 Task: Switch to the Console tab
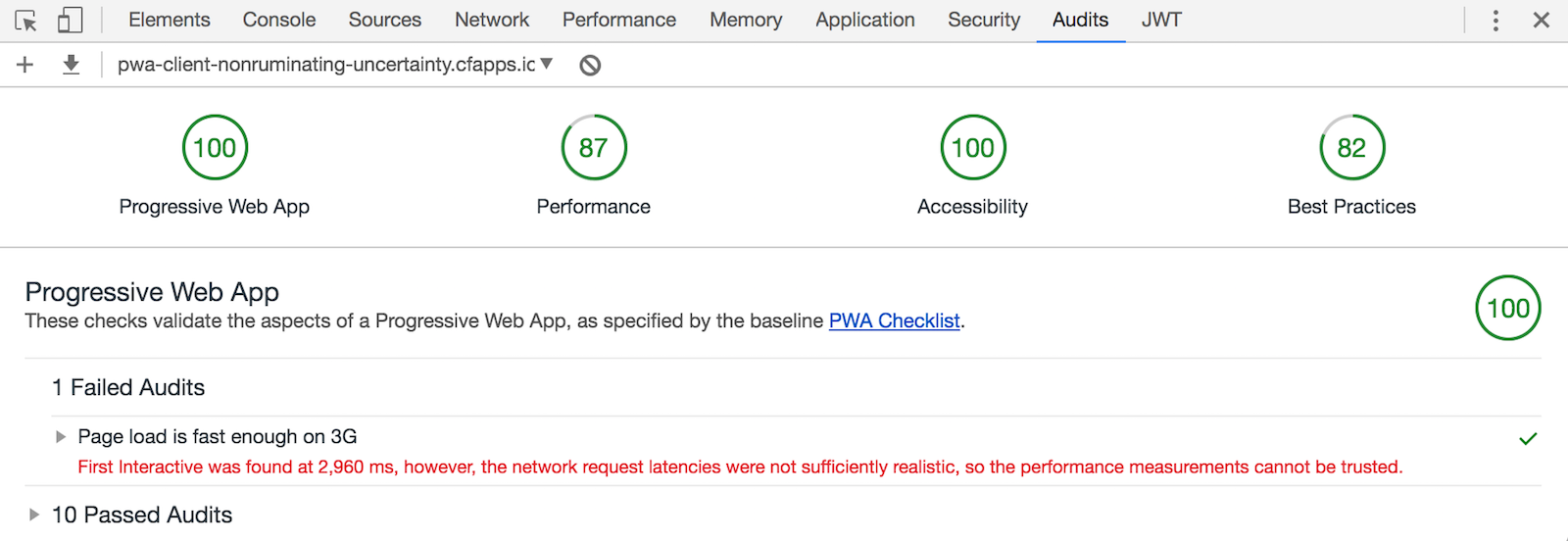click(x=279, y=21)
